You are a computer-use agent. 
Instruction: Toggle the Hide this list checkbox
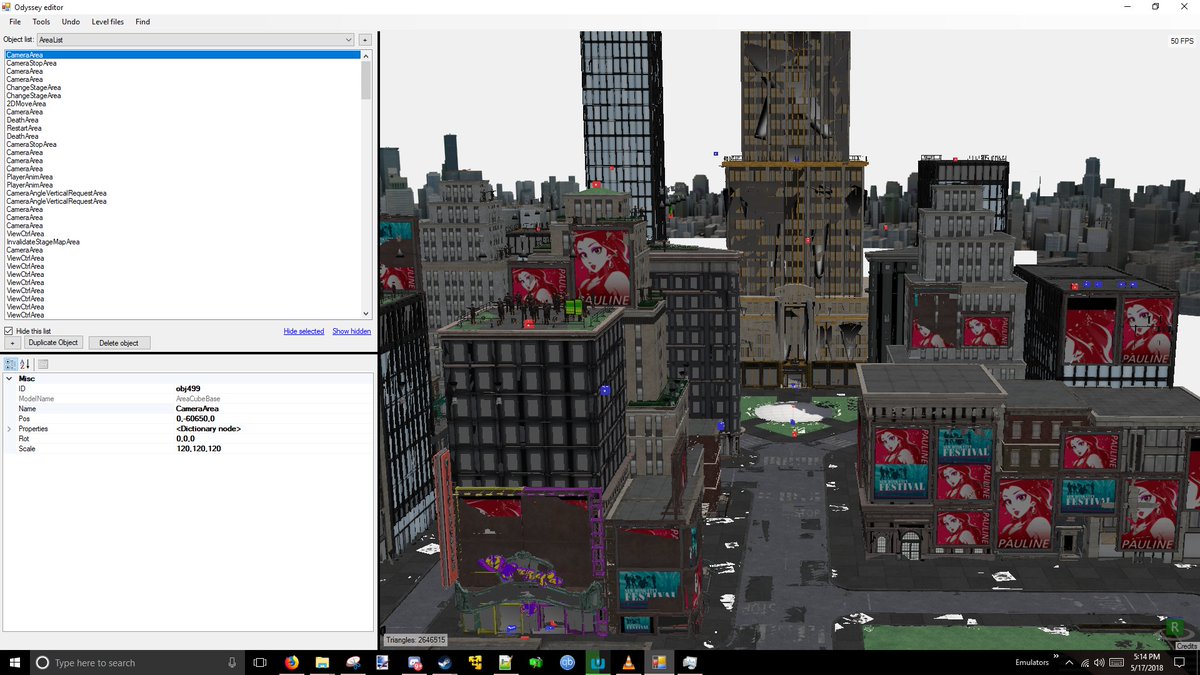tap(9, 331)
